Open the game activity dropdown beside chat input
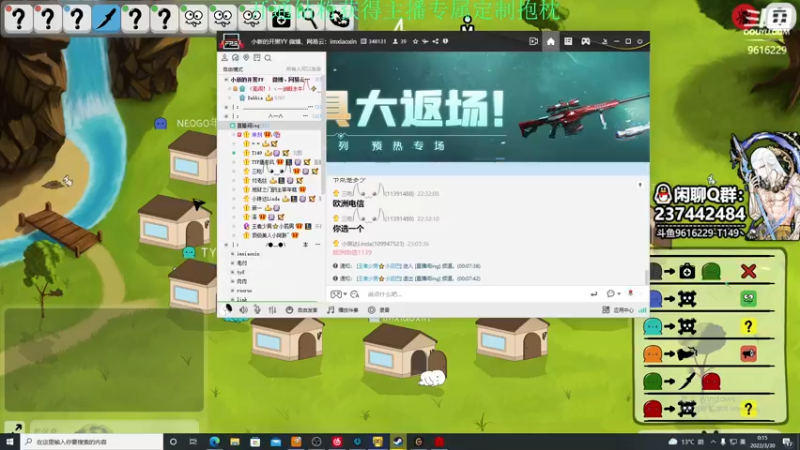The image size is (800, 450). (338, 294)
